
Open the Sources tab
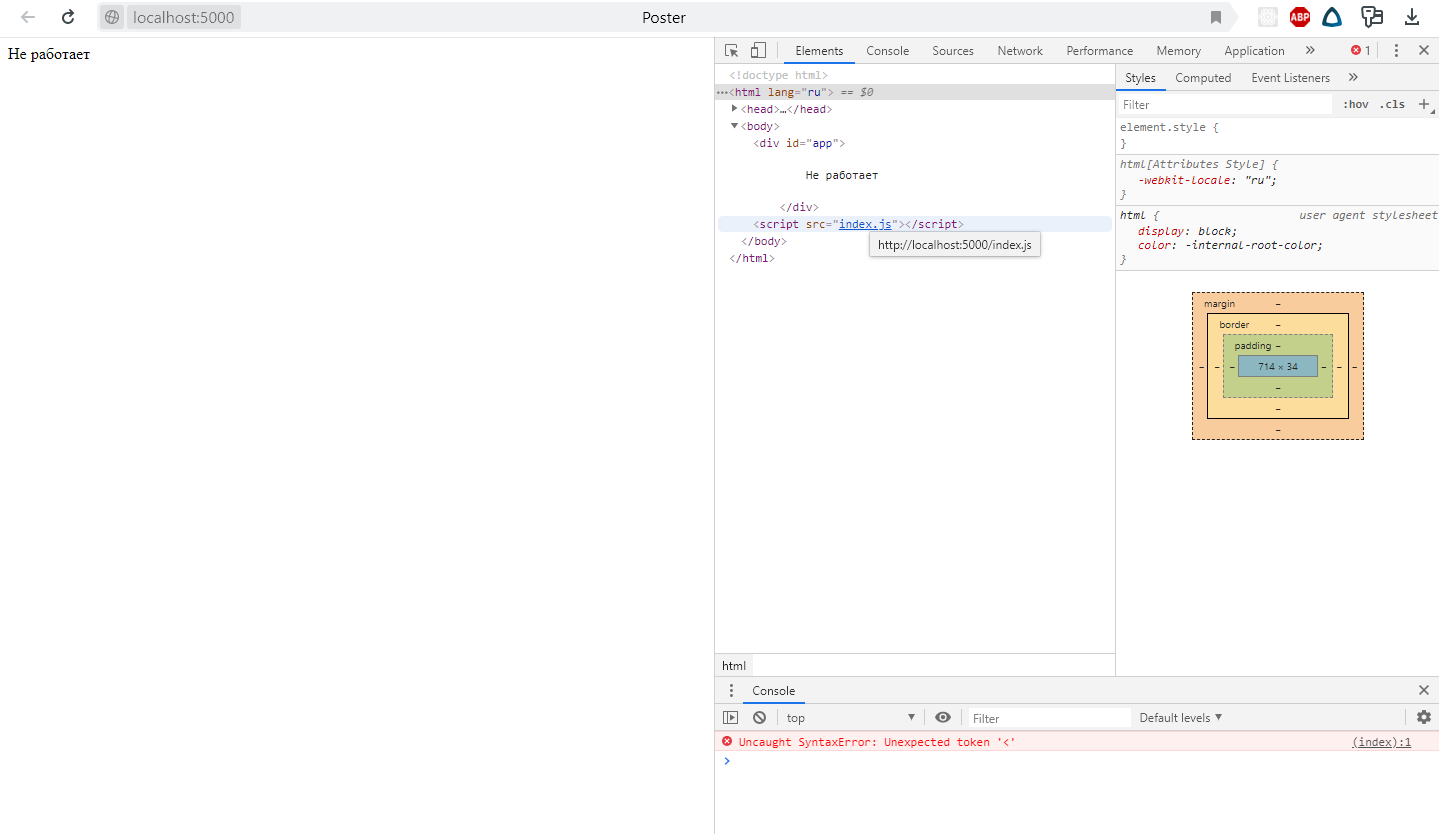953,51
